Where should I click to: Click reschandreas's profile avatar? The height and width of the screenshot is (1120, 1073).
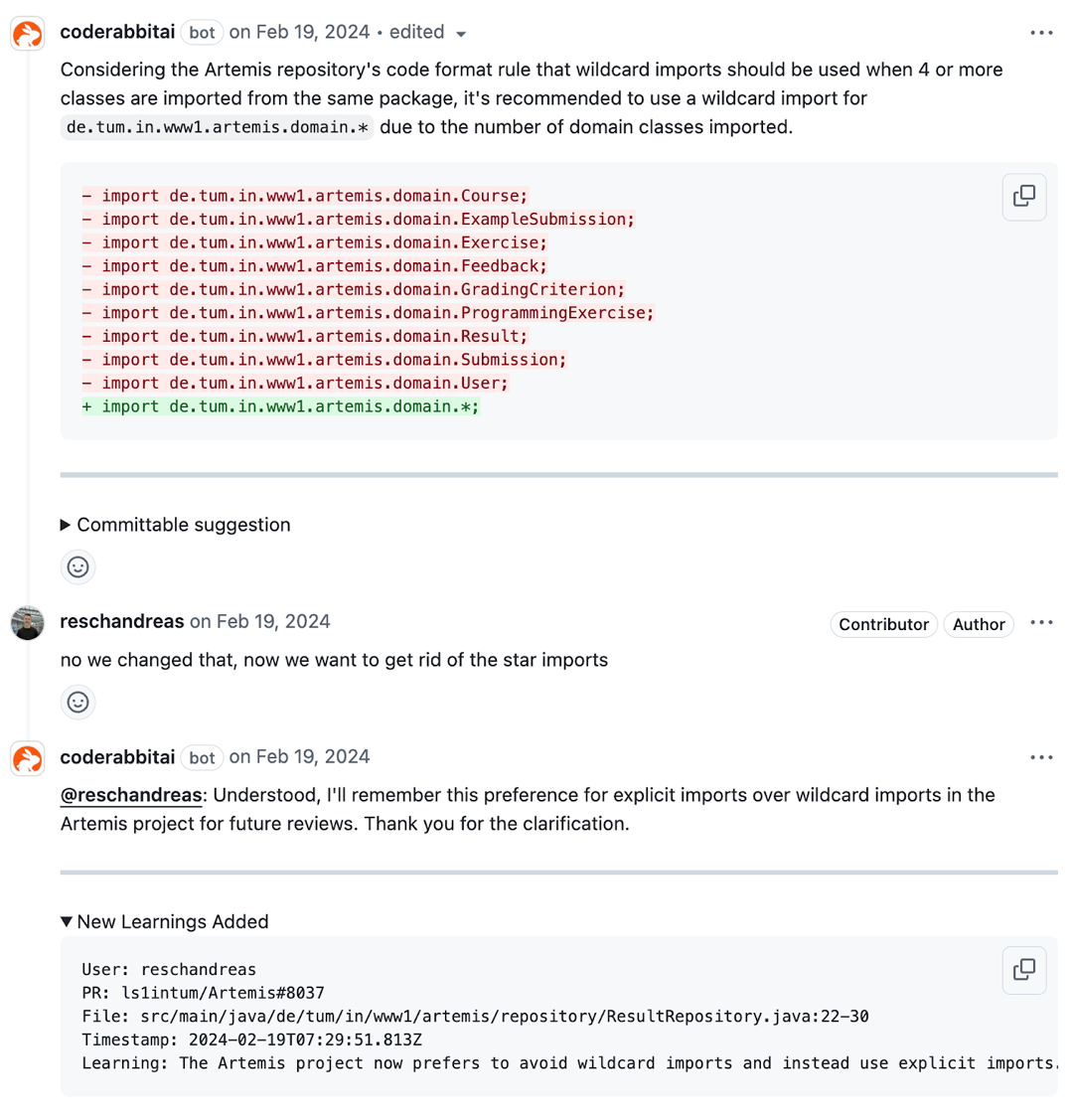click(x=27, y=624)
